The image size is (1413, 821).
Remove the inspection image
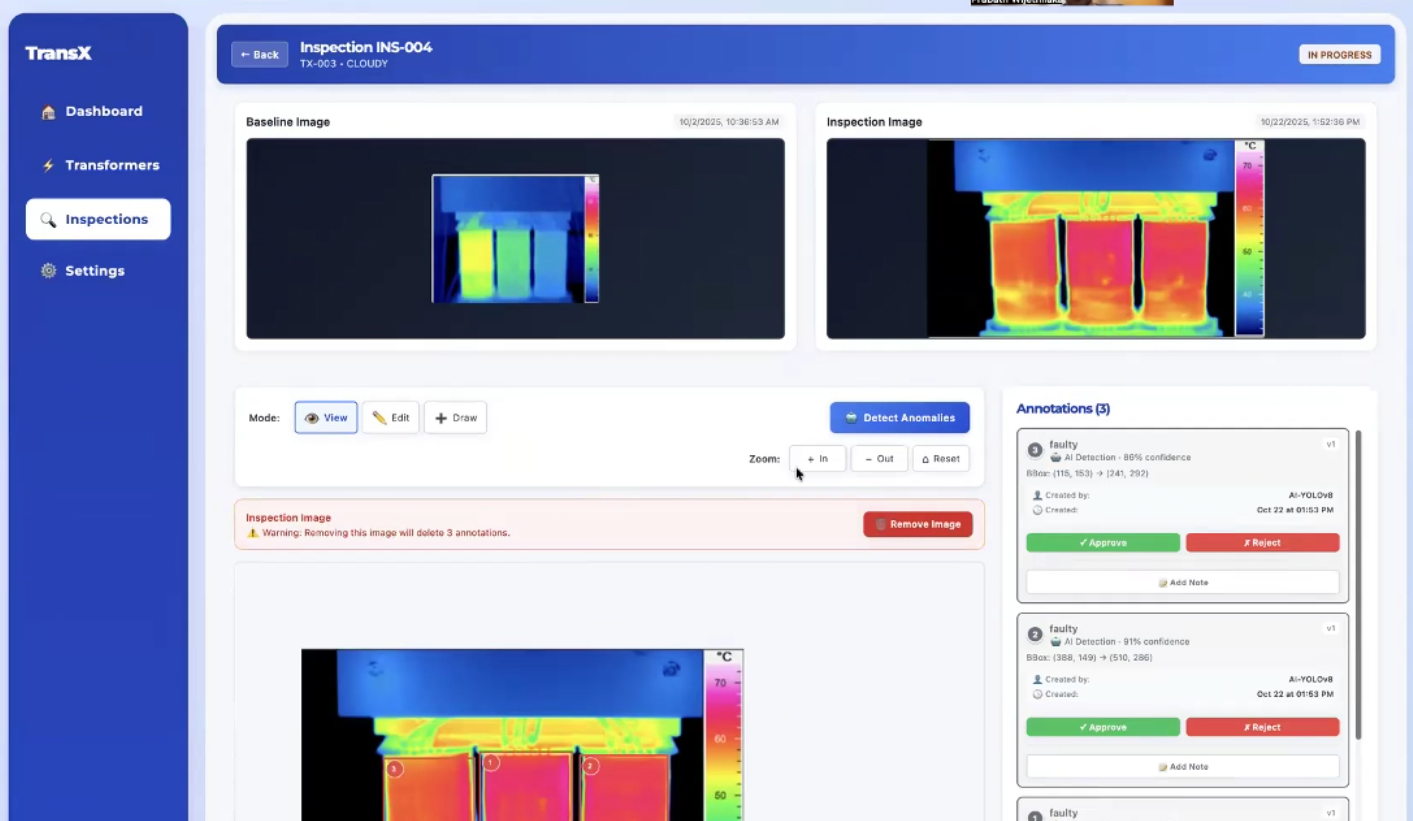click(x=918, y=524)
